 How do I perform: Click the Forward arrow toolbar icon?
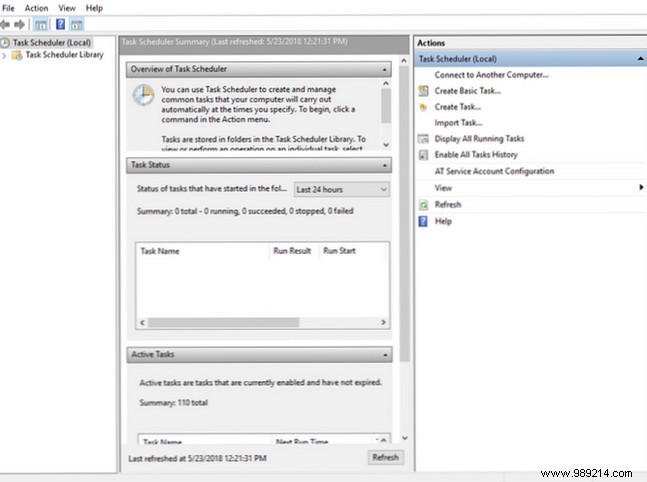click(x=20, y=24)
